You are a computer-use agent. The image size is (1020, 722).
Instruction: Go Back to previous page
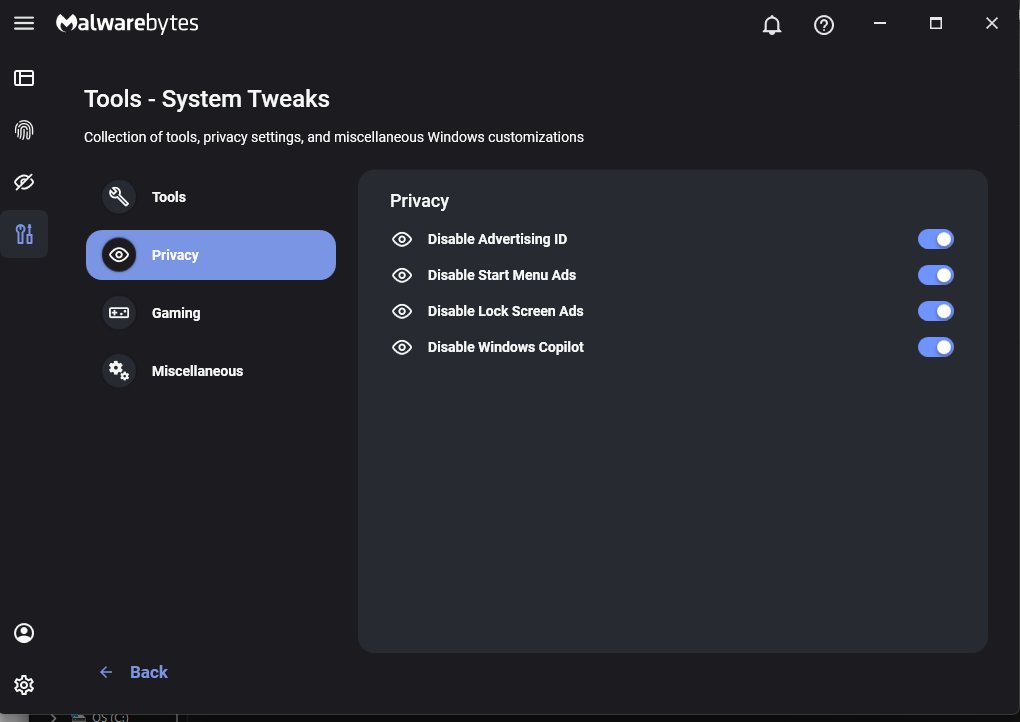point(133,672)
